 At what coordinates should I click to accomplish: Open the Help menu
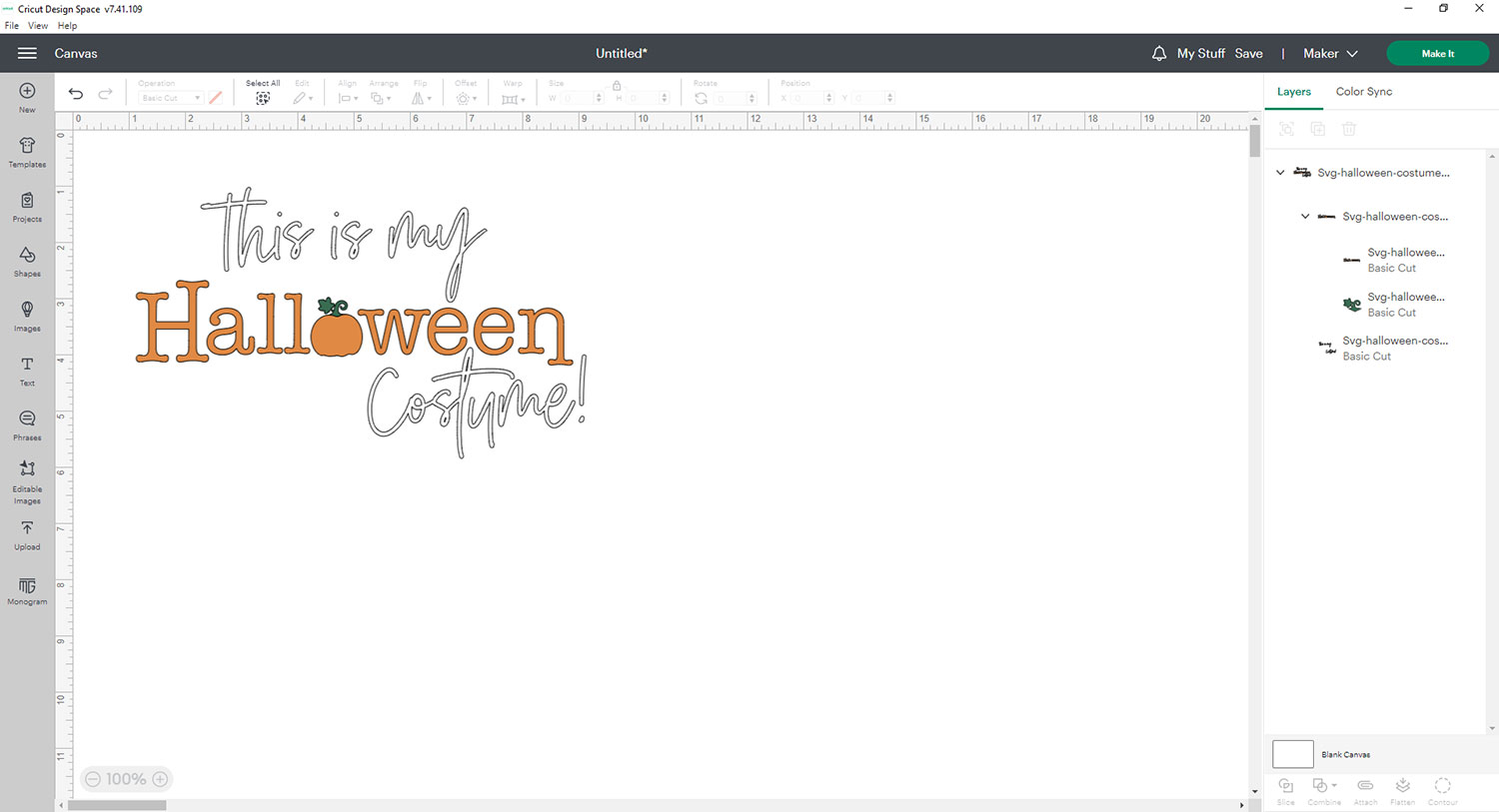click(67, 26)
